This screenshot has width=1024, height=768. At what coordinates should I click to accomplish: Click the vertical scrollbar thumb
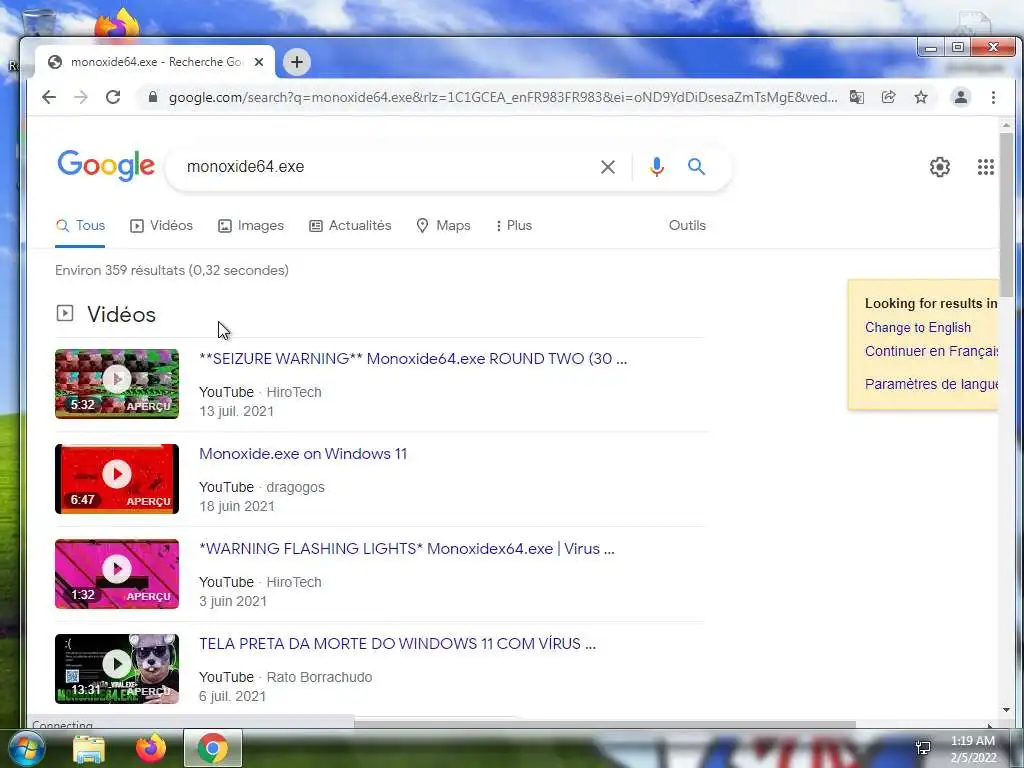[1006, 216]
